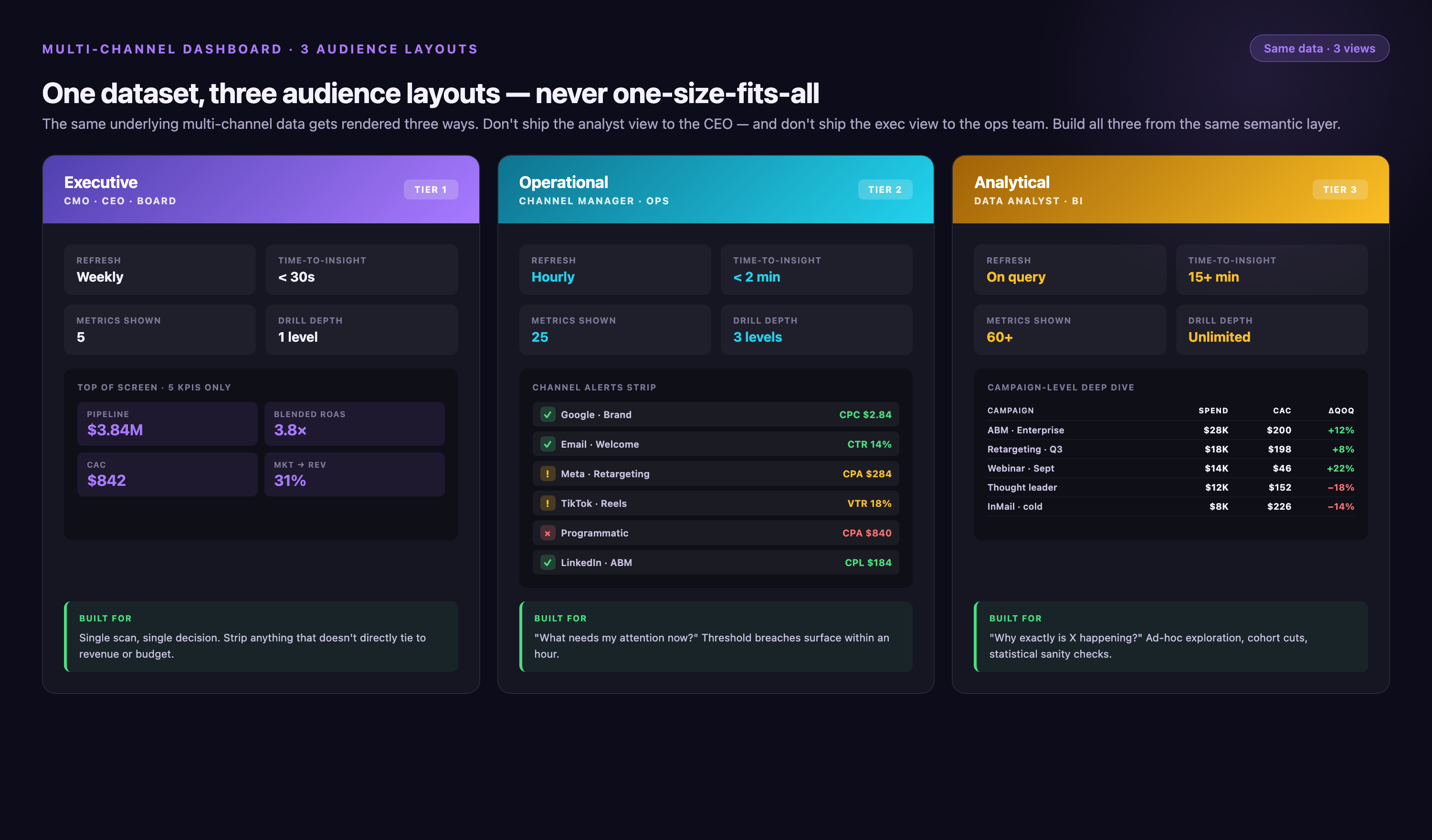Click the yellow warning icon beside TikTok · Reels
The height and width of the screenshot is (840, 1432).
tap(547, 504)
